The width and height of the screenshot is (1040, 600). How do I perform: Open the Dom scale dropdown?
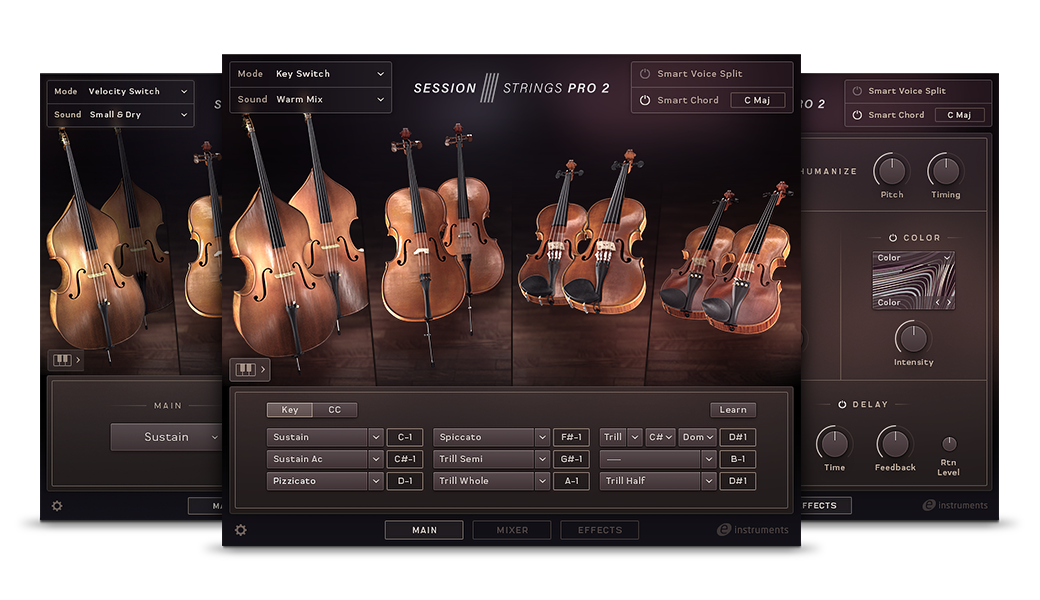(698, 437)
